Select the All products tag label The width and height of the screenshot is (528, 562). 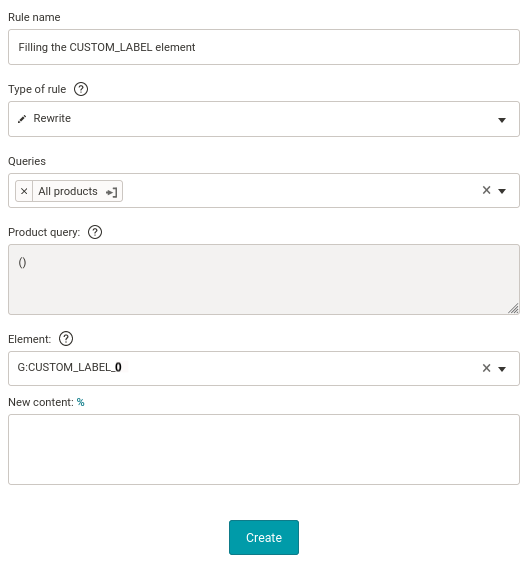tap(68, 191)
